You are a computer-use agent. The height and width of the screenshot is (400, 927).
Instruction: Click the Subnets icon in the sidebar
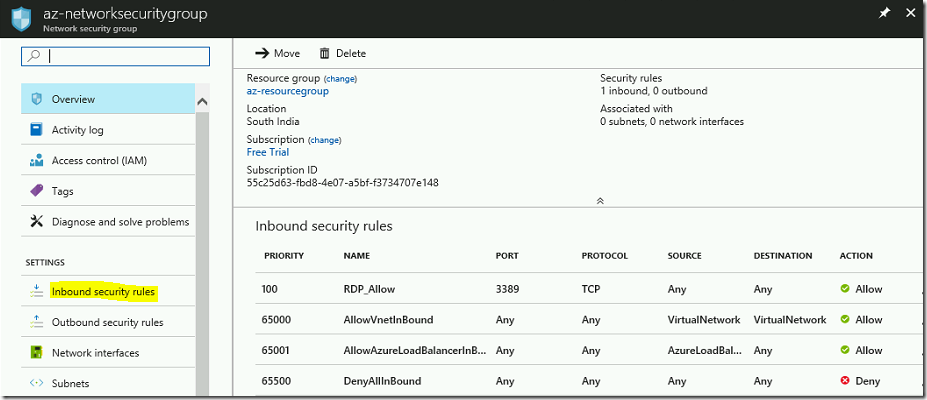pos(37,383)
